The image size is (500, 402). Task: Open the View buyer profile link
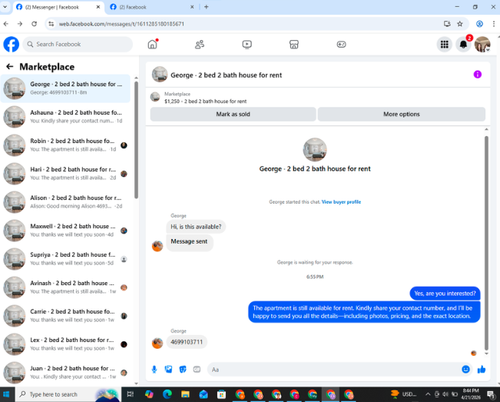341,202
